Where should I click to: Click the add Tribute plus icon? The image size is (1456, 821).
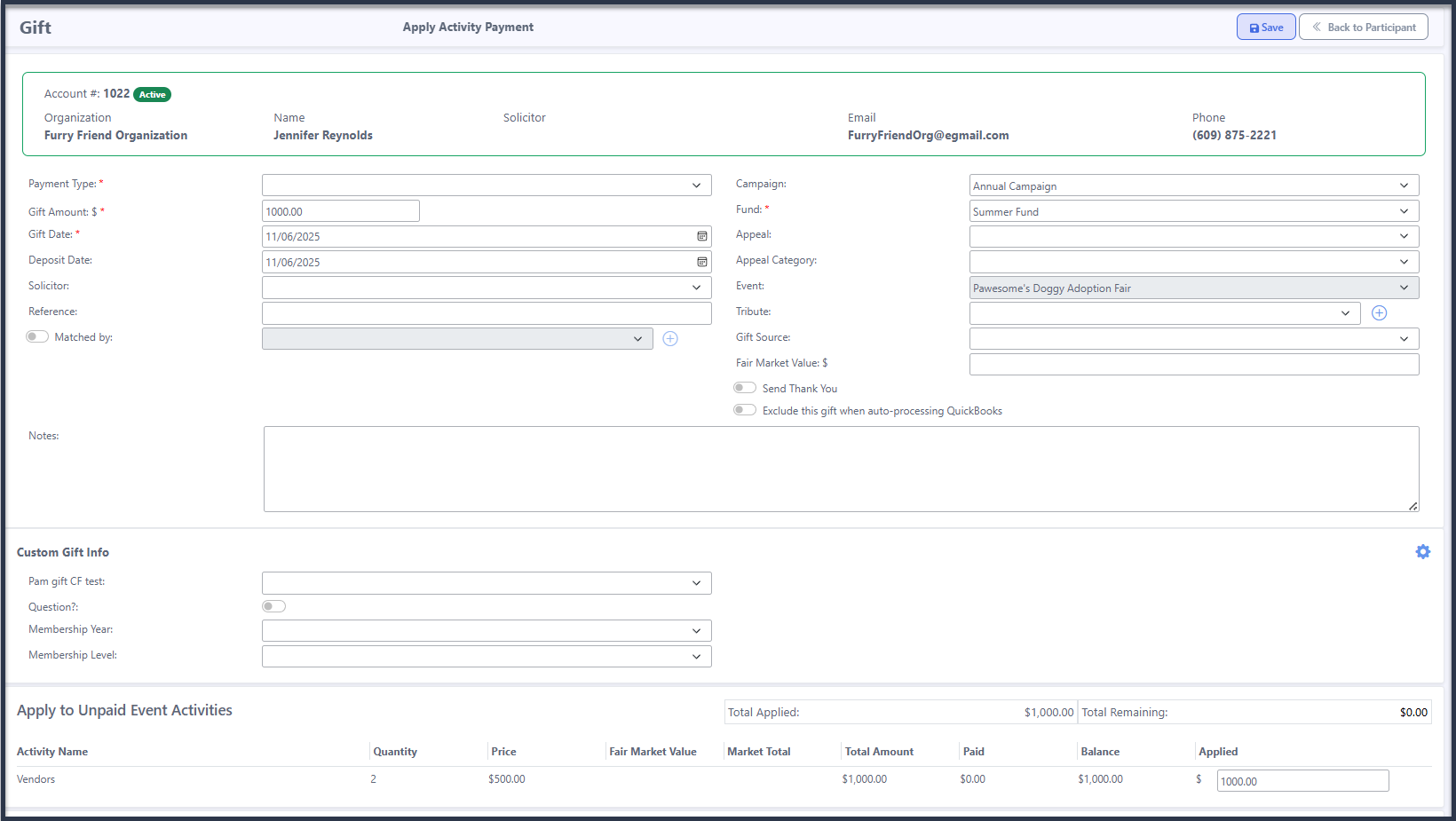1379,313
